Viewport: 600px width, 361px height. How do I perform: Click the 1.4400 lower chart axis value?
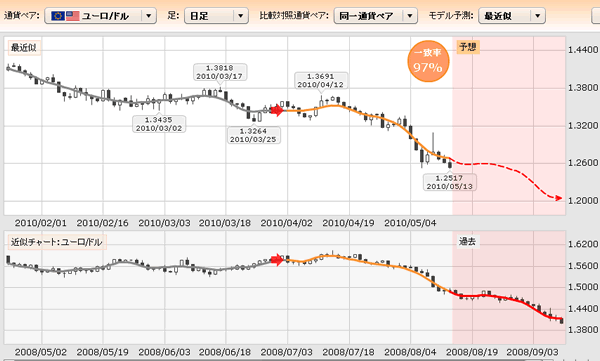[583, 308]
